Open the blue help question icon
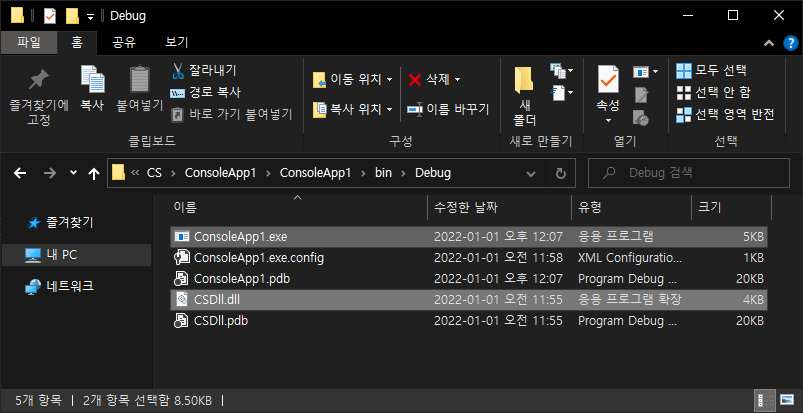The image size is (803, 413). (x=791, y=44)
